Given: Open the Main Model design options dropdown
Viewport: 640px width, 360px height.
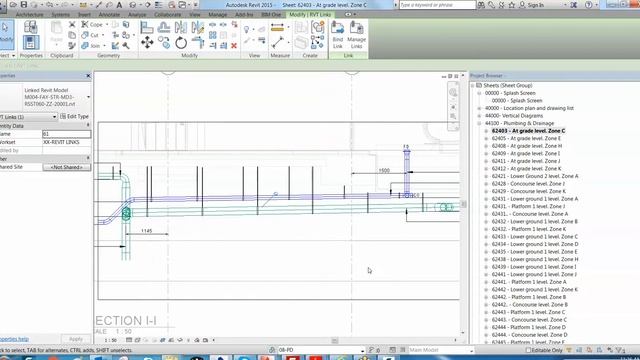Looking at the screenshot, I should (471, 350).
